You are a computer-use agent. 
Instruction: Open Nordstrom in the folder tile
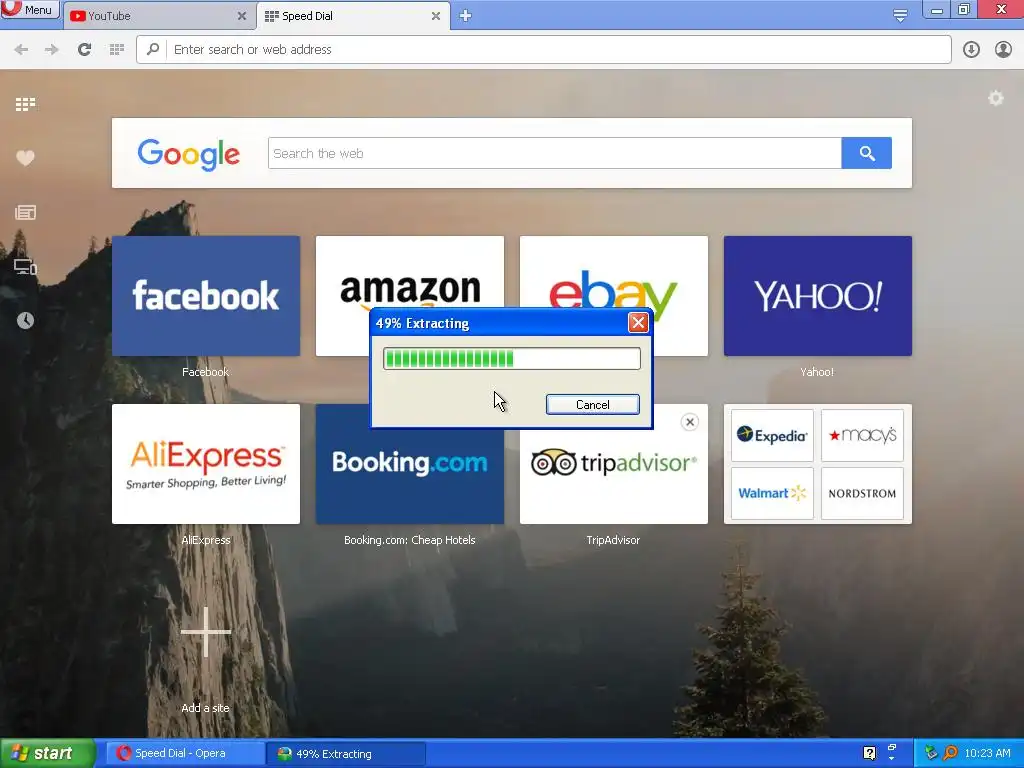point(862,493)
